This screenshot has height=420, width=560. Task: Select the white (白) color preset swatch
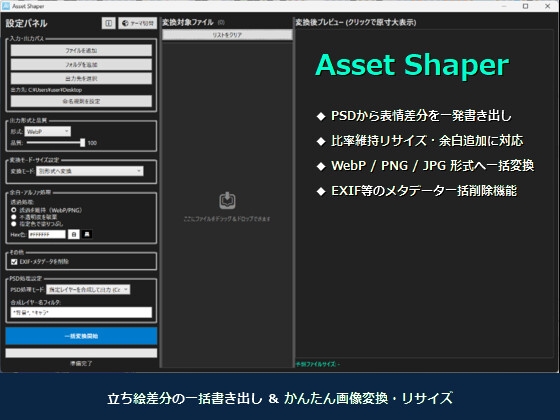tap(74, 234)
